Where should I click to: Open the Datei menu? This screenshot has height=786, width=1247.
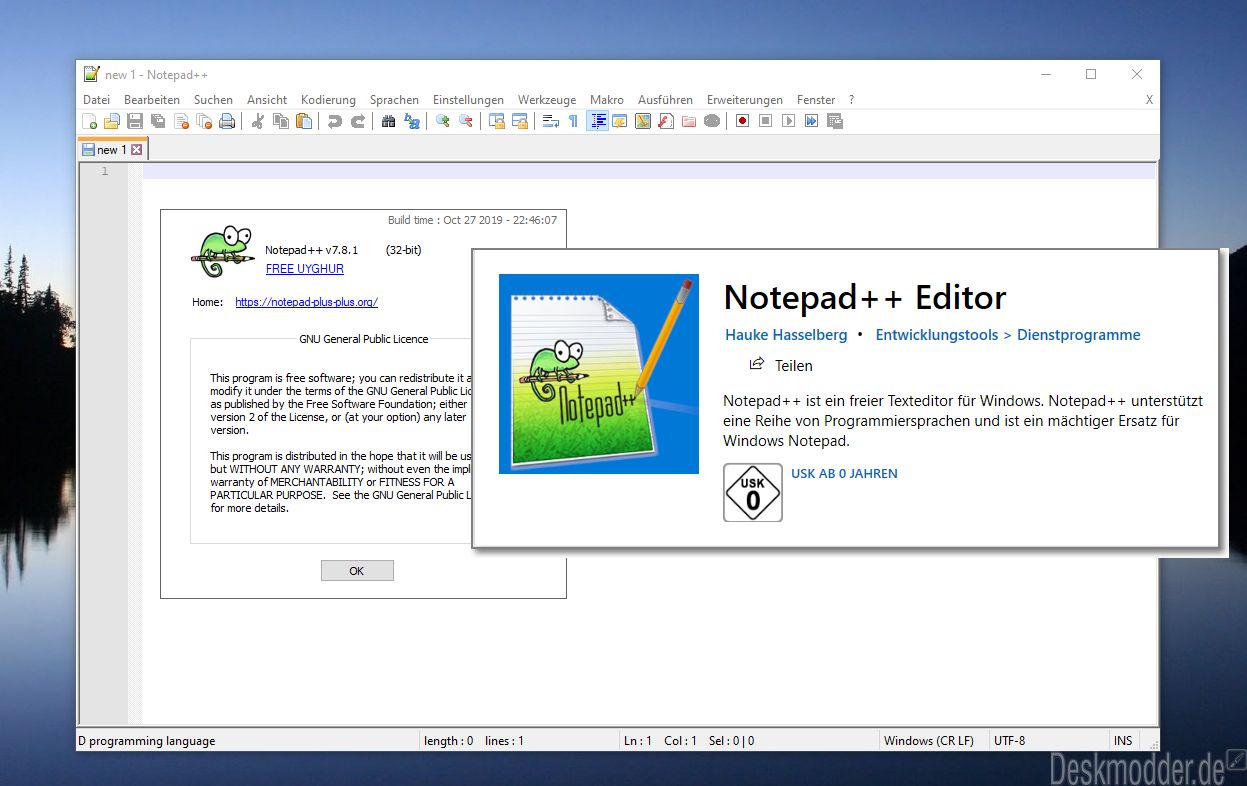[x=97, y=100]
